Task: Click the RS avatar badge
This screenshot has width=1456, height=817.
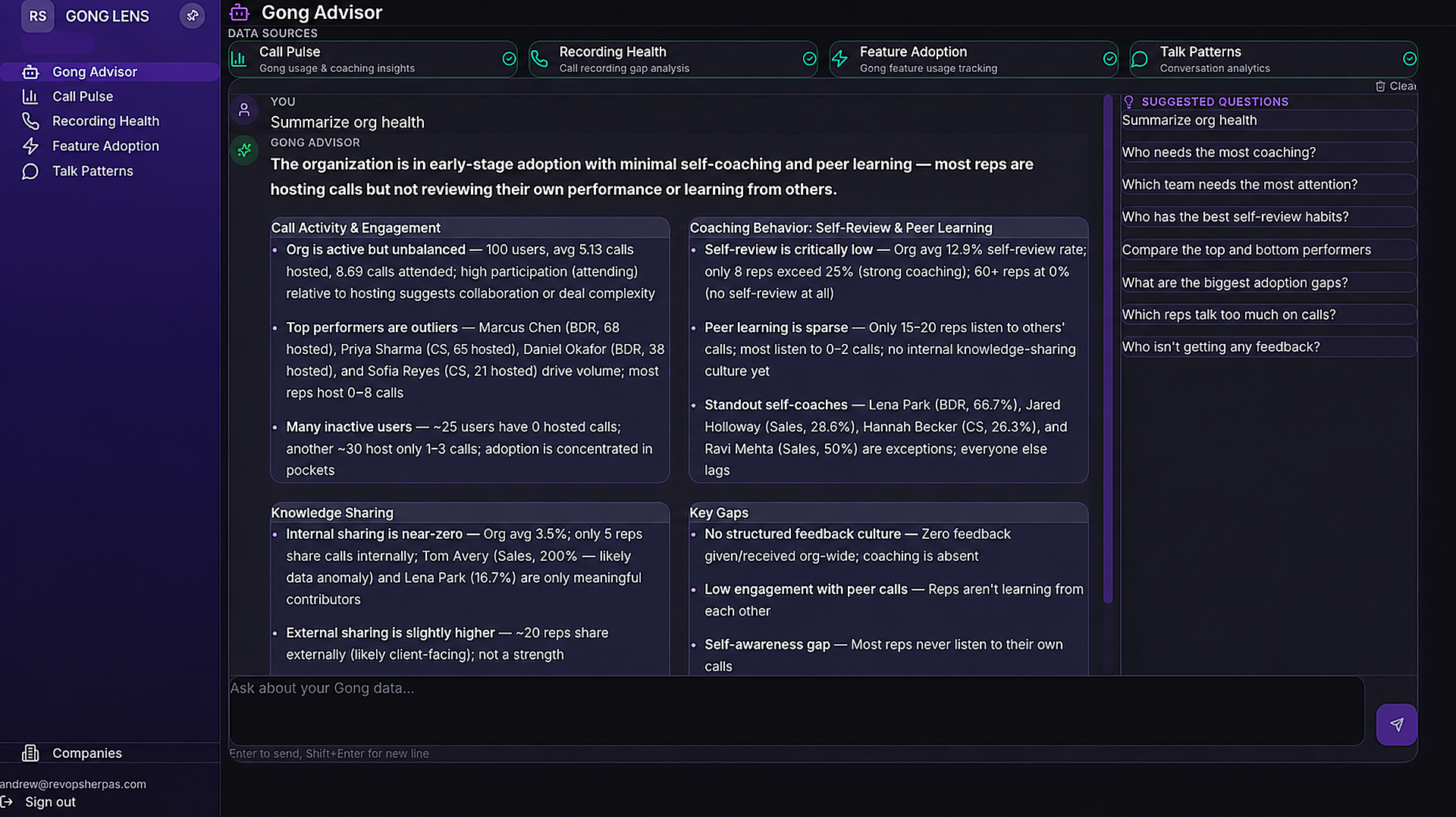Action: (x=37, y=16)
